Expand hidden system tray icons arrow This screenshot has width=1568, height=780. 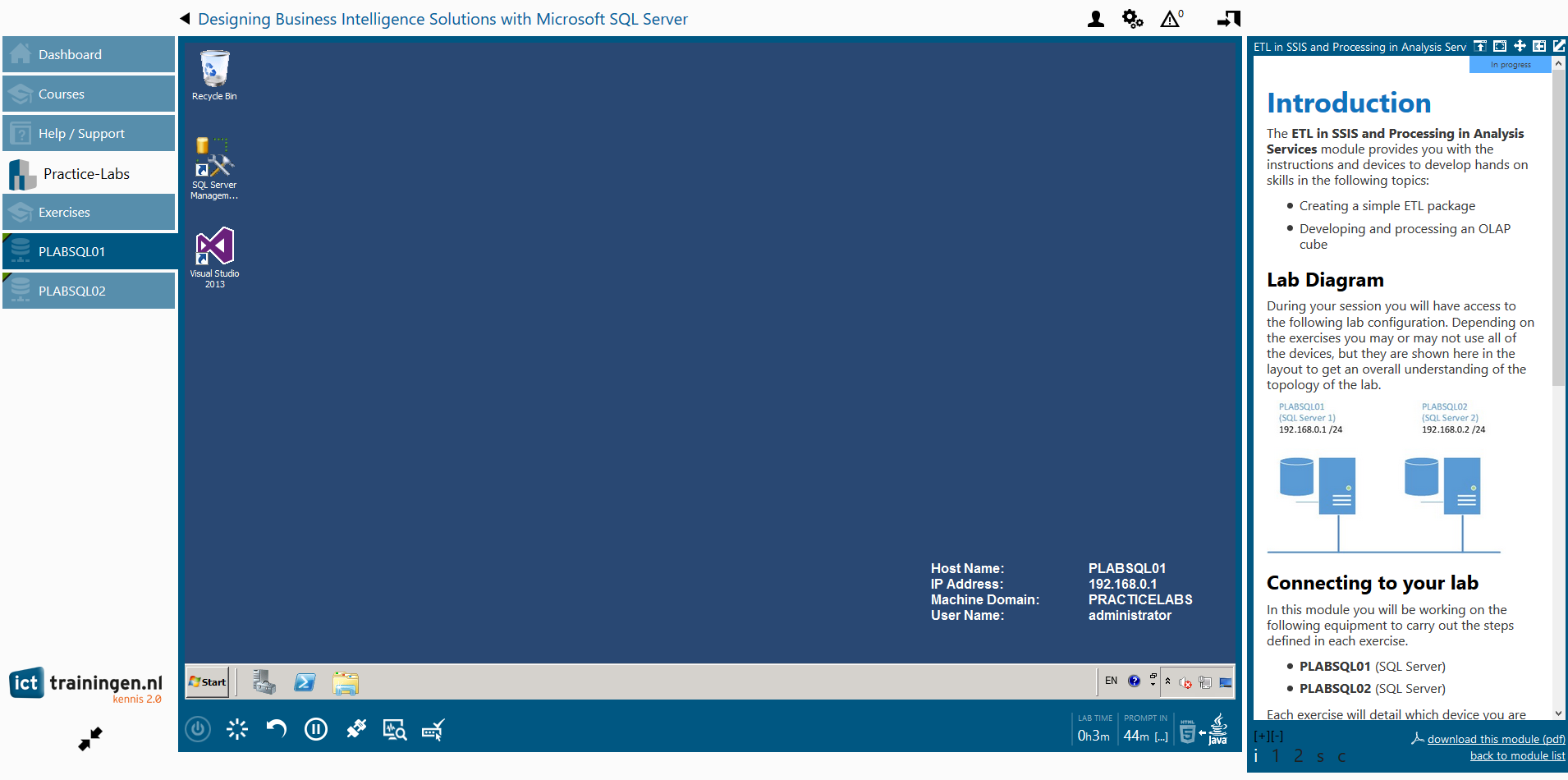click(1167, 681)
